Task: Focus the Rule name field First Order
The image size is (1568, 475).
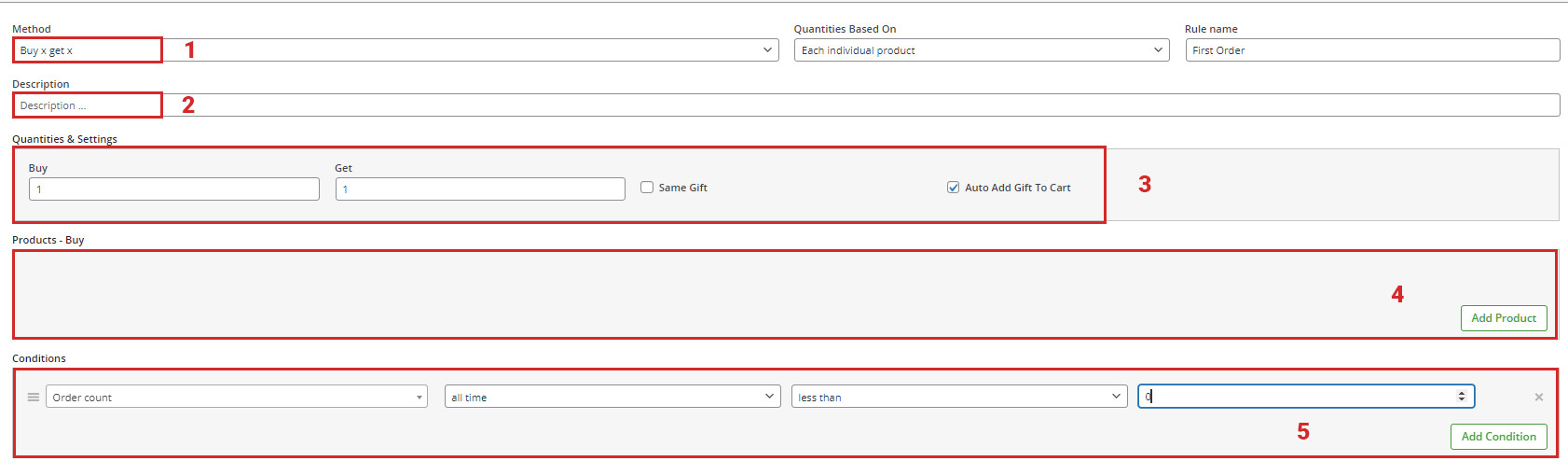Action: pos(1372,50)
